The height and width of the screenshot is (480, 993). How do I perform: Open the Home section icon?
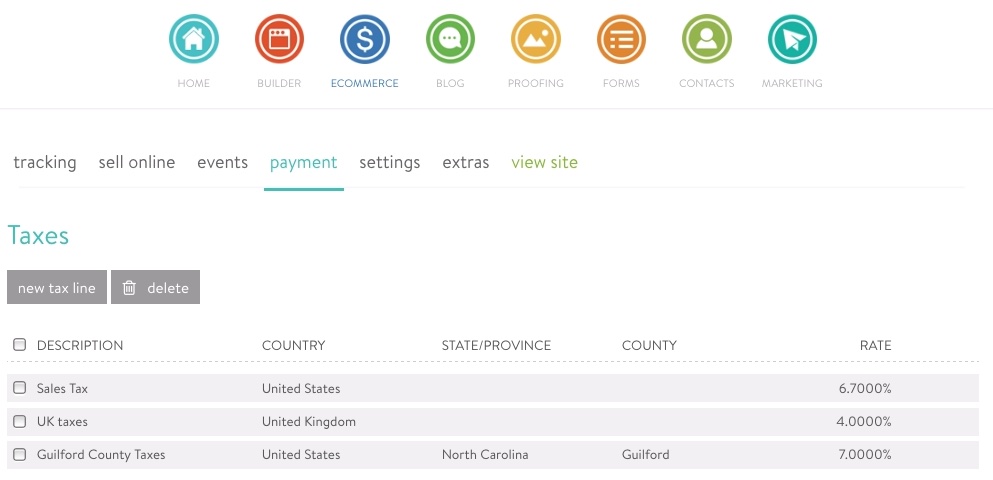[x=194, y=40]
